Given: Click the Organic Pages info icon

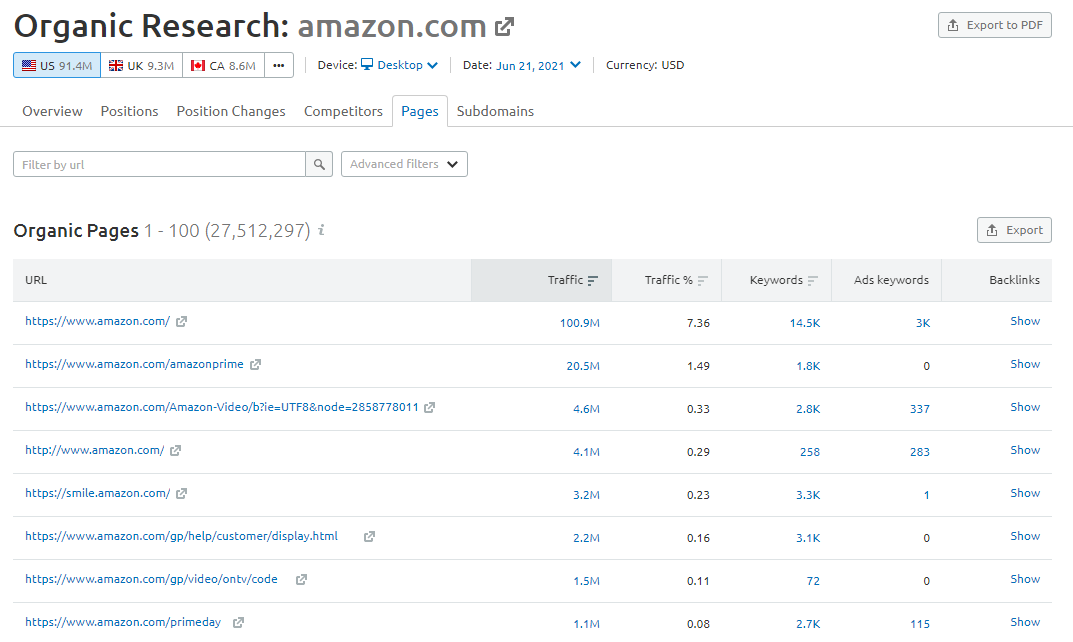Looking at the screenshot, I should click(x=321, y=231).
